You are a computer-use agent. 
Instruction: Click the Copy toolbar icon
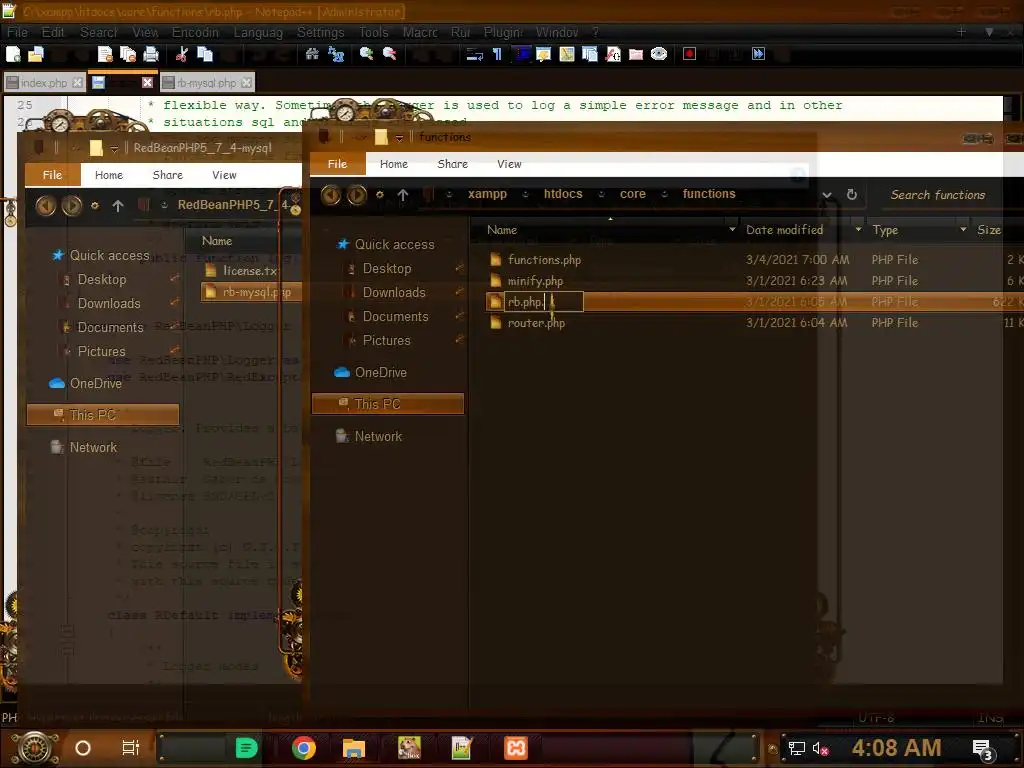(205, 54)
